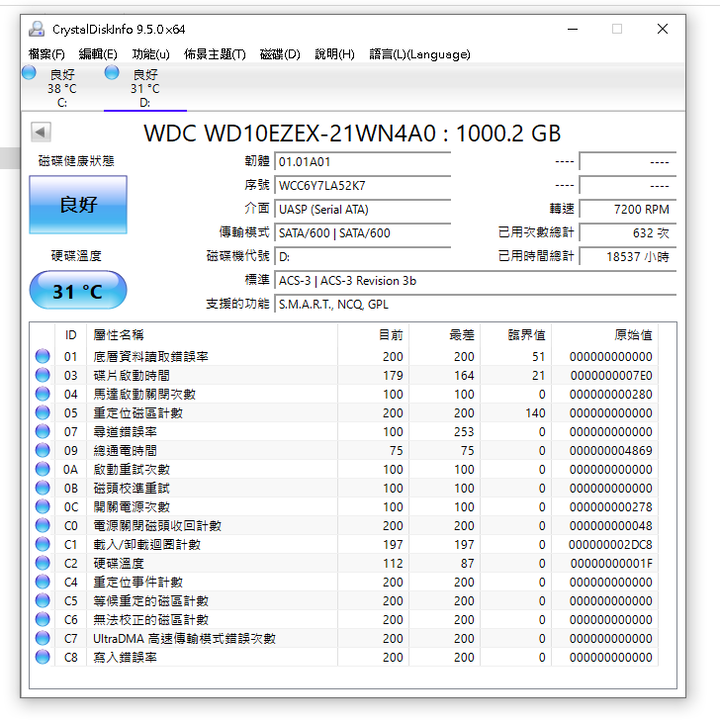720x722 pixels.
Task: Click the attribute name 載入/卸載迴圈計數
Action: point(147,545)
